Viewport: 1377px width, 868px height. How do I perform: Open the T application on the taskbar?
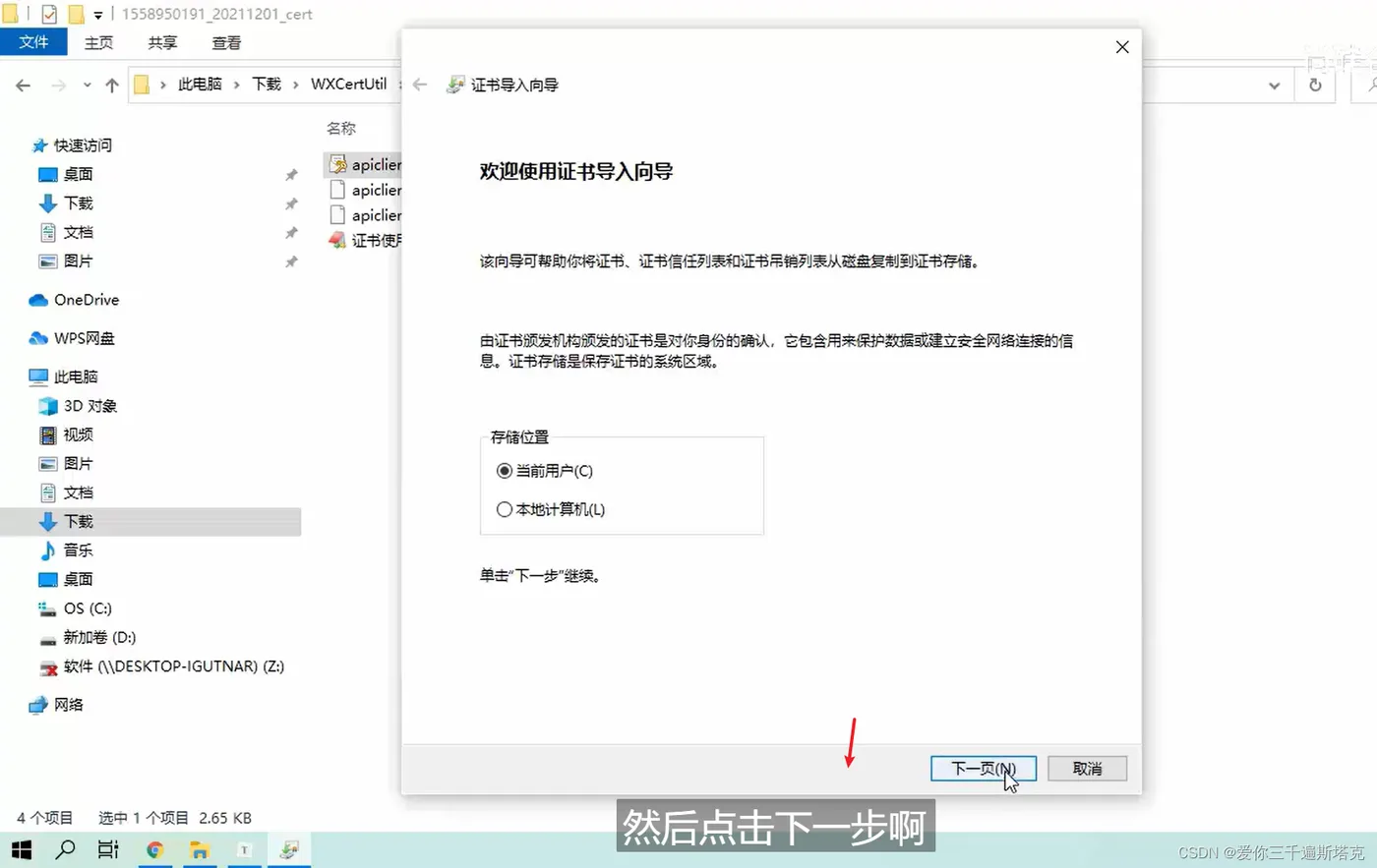tap(244, 850)
